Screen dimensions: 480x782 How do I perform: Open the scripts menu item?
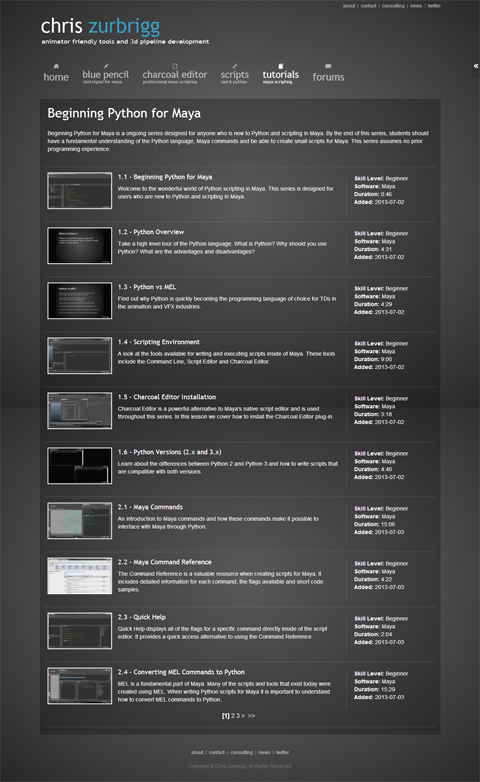coord(235,76)
